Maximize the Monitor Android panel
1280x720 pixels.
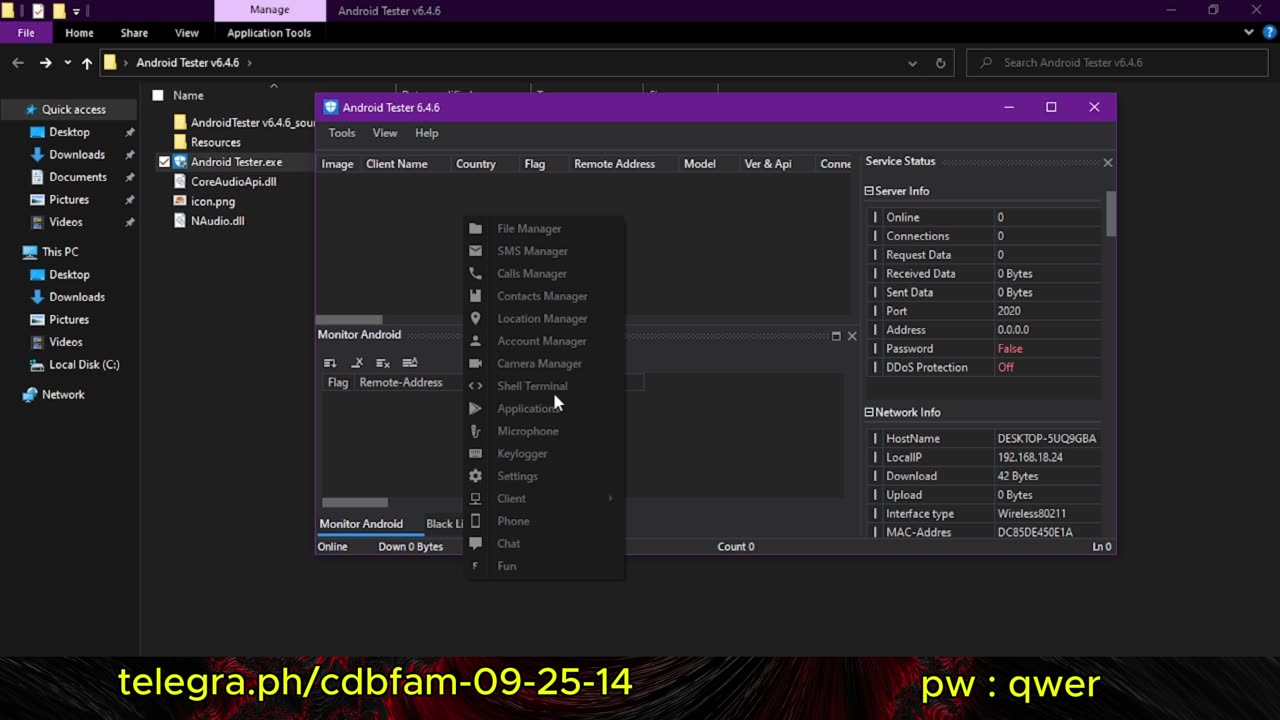pyautogui.click(x=836, y=336)
